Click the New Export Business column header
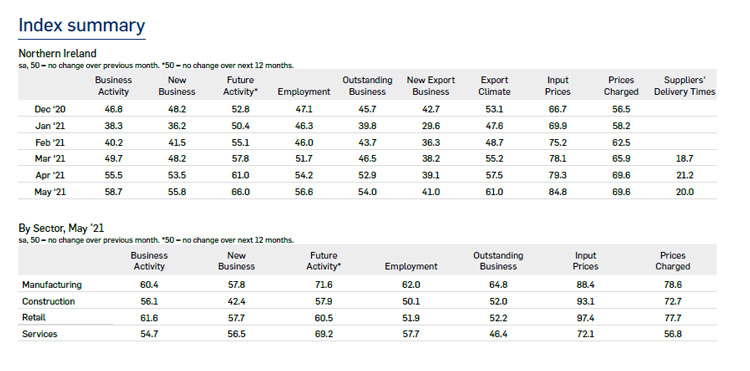Screen dimensions: 750x371 [430, 86]
